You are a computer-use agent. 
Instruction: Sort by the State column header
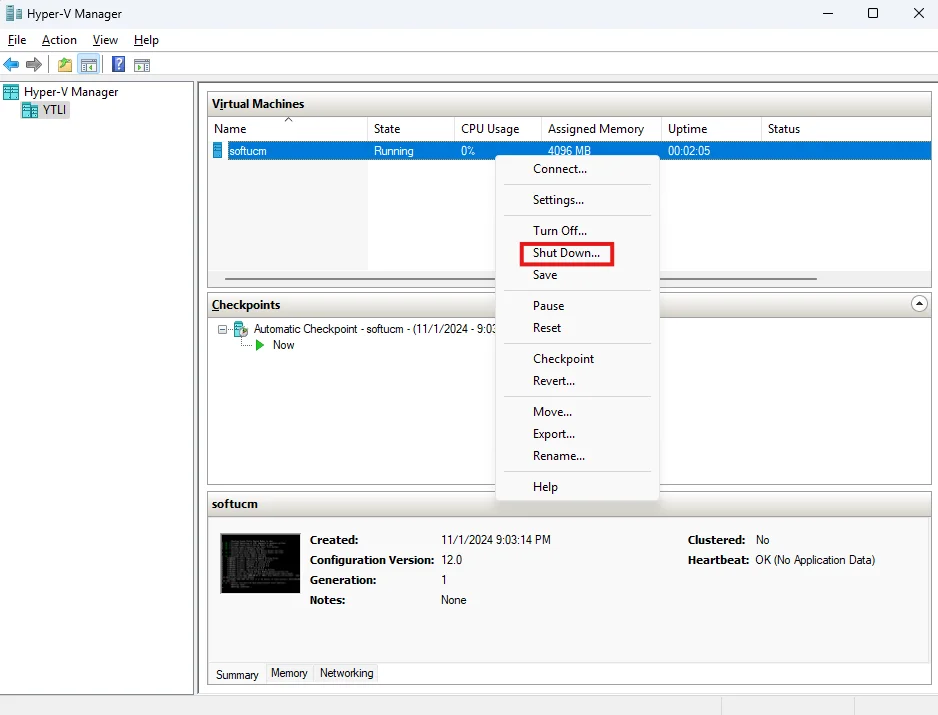pyautogui.click(x=411, y=129)
